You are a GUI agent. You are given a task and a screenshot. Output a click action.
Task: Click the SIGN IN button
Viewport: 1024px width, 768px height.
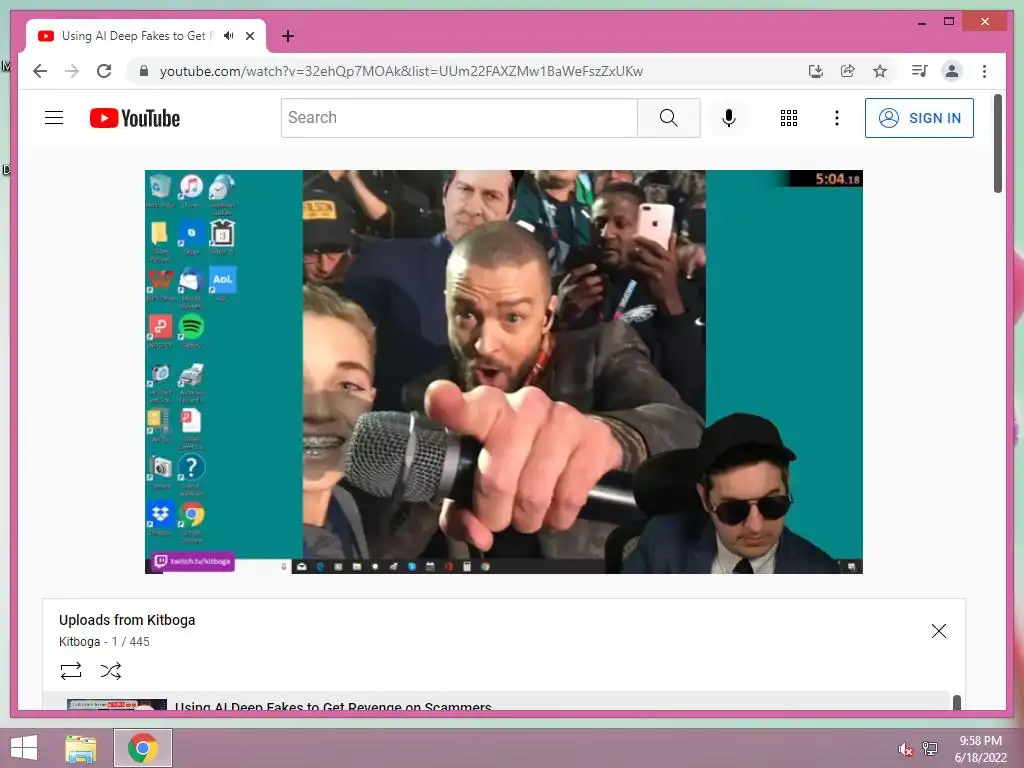[919, 118]
